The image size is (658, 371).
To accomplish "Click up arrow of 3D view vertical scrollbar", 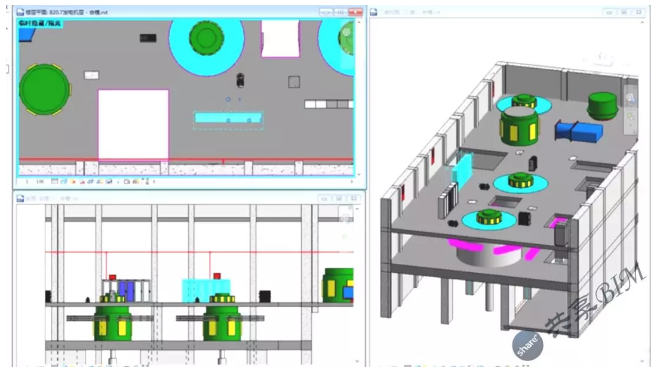I will (x=642, y=22).
